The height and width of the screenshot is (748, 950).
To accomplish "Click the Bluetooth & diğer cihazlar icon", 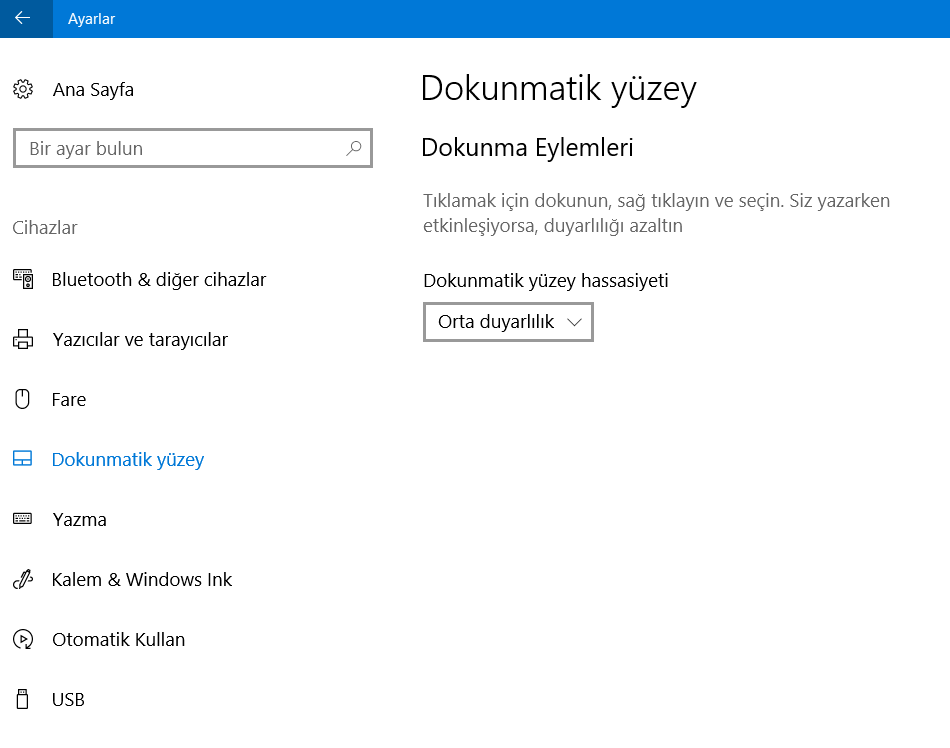I will pos(23,280).
